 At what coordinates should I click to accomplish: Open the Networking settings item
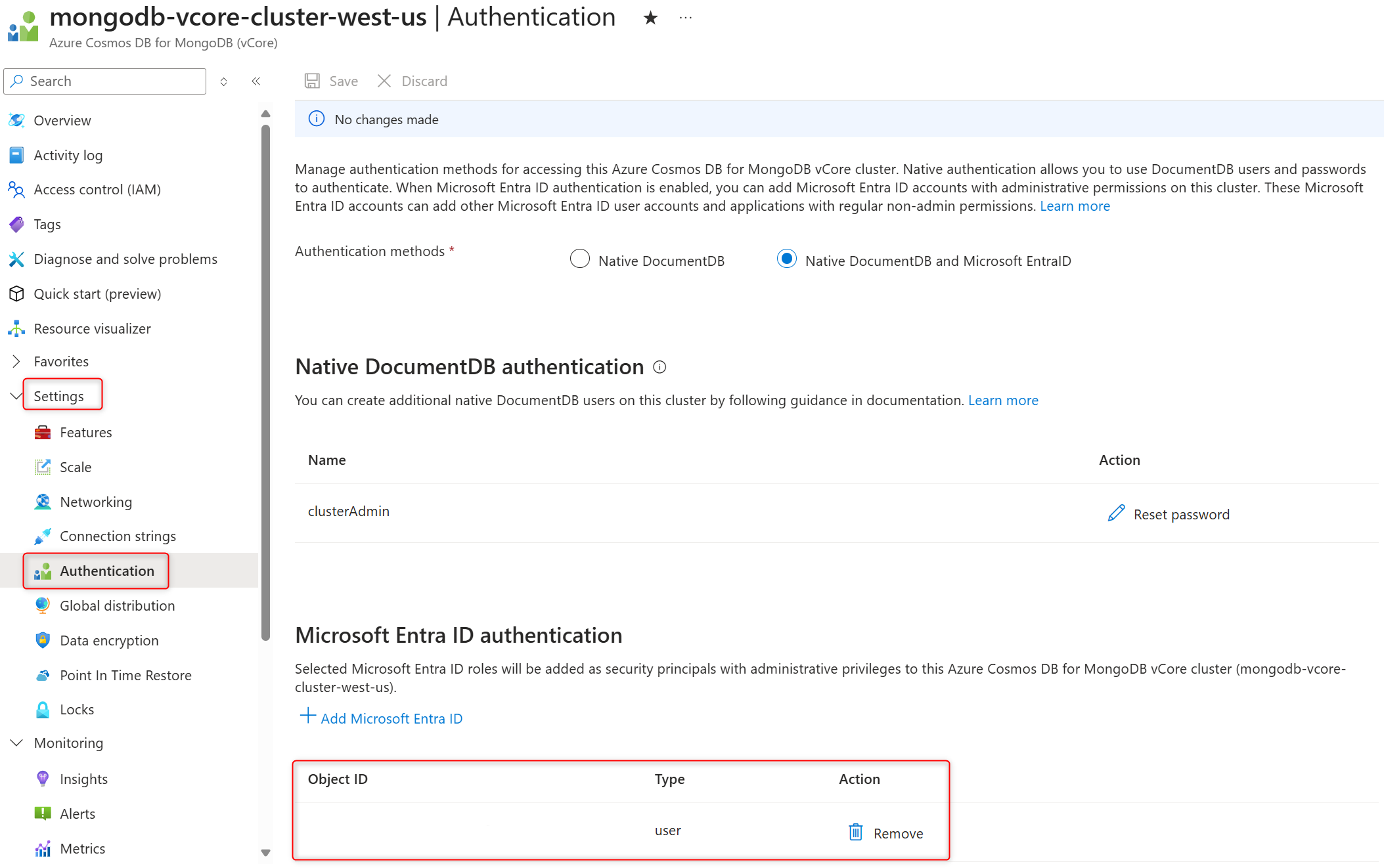point(96,502)
